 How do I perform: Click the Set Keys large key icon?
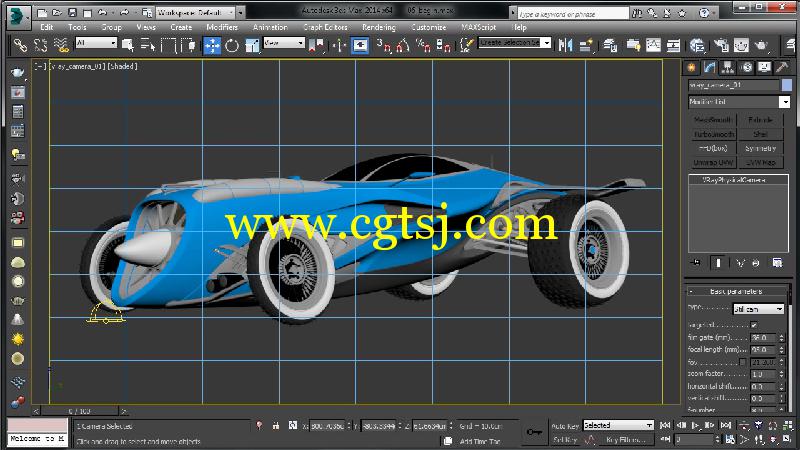pos(535,432)
